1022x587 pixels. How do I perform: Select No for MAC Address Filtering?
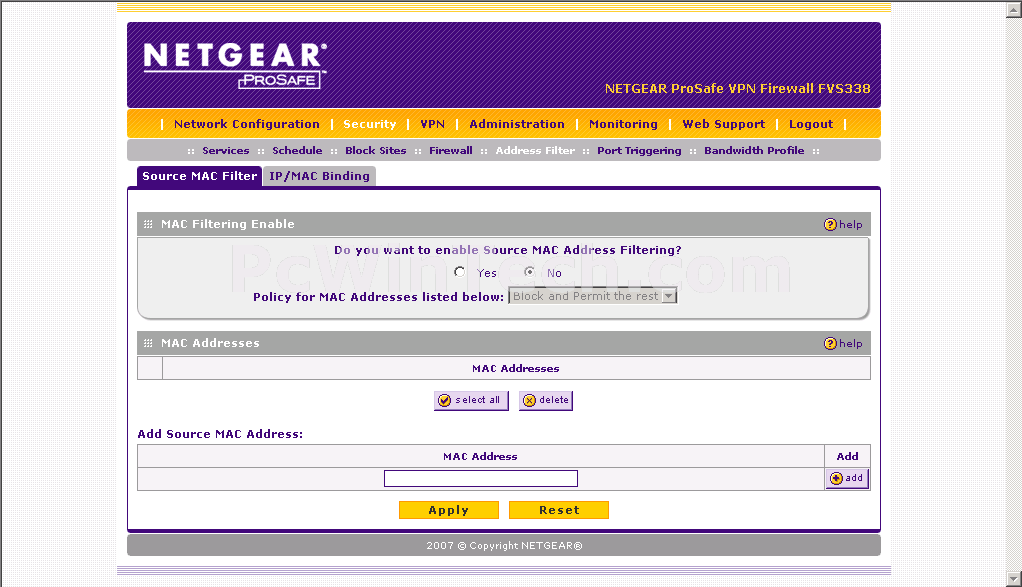[x=529, y=272]
